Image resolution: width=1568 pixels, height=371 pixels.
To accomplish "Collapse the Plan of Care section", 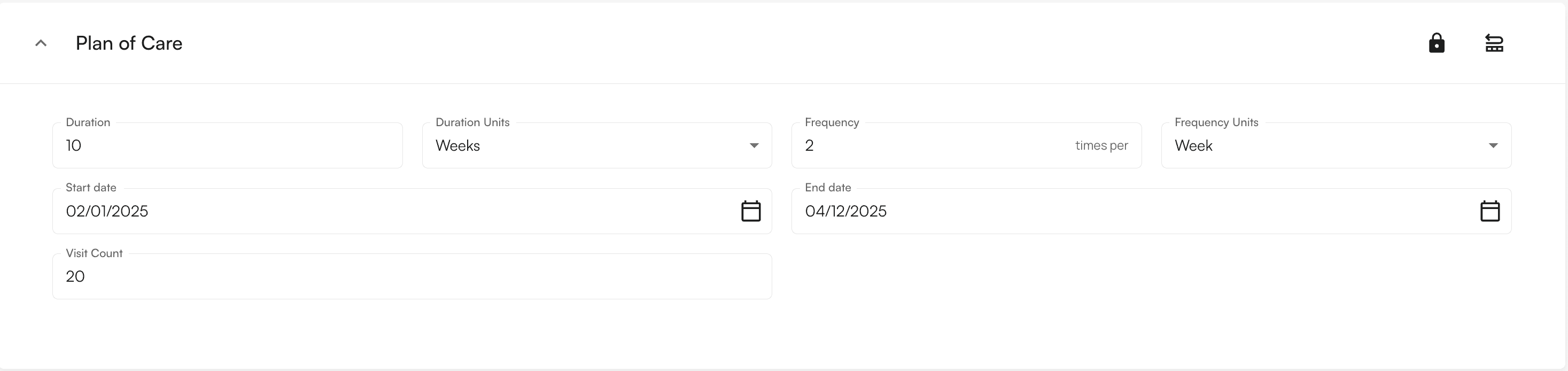I will 40,43.
